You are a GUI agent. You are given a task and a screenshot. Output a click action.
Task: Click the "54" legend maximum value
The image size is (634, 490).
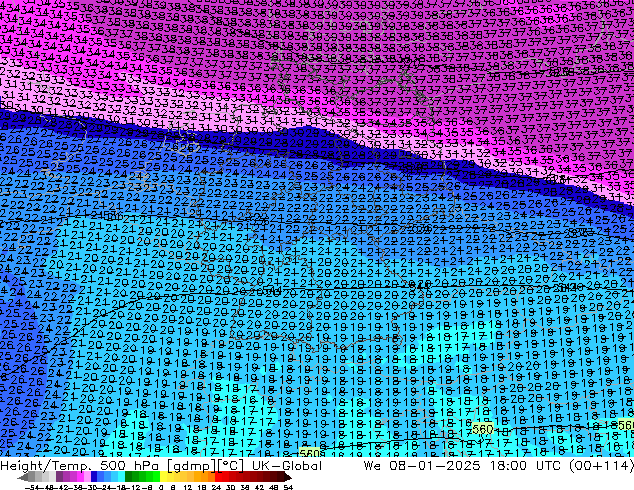(288, 487)
